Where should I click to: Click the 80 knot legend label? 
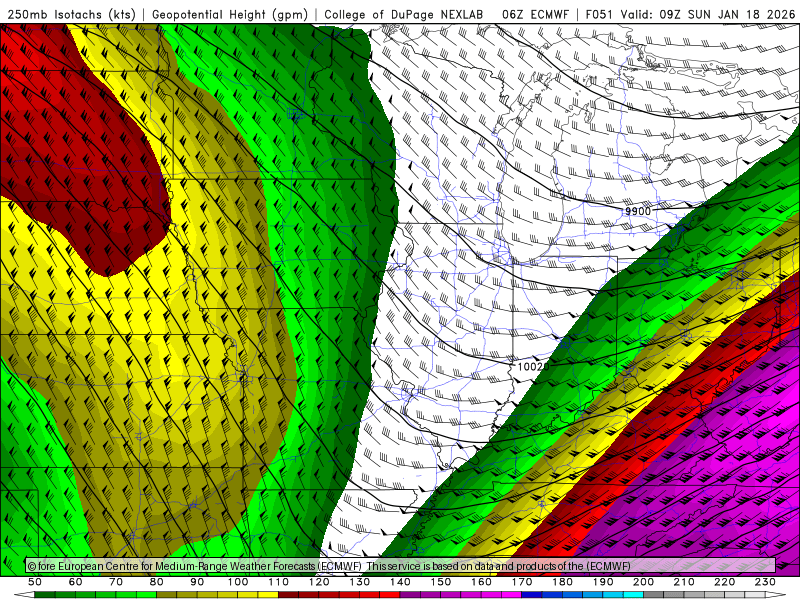tap(157, 582)
